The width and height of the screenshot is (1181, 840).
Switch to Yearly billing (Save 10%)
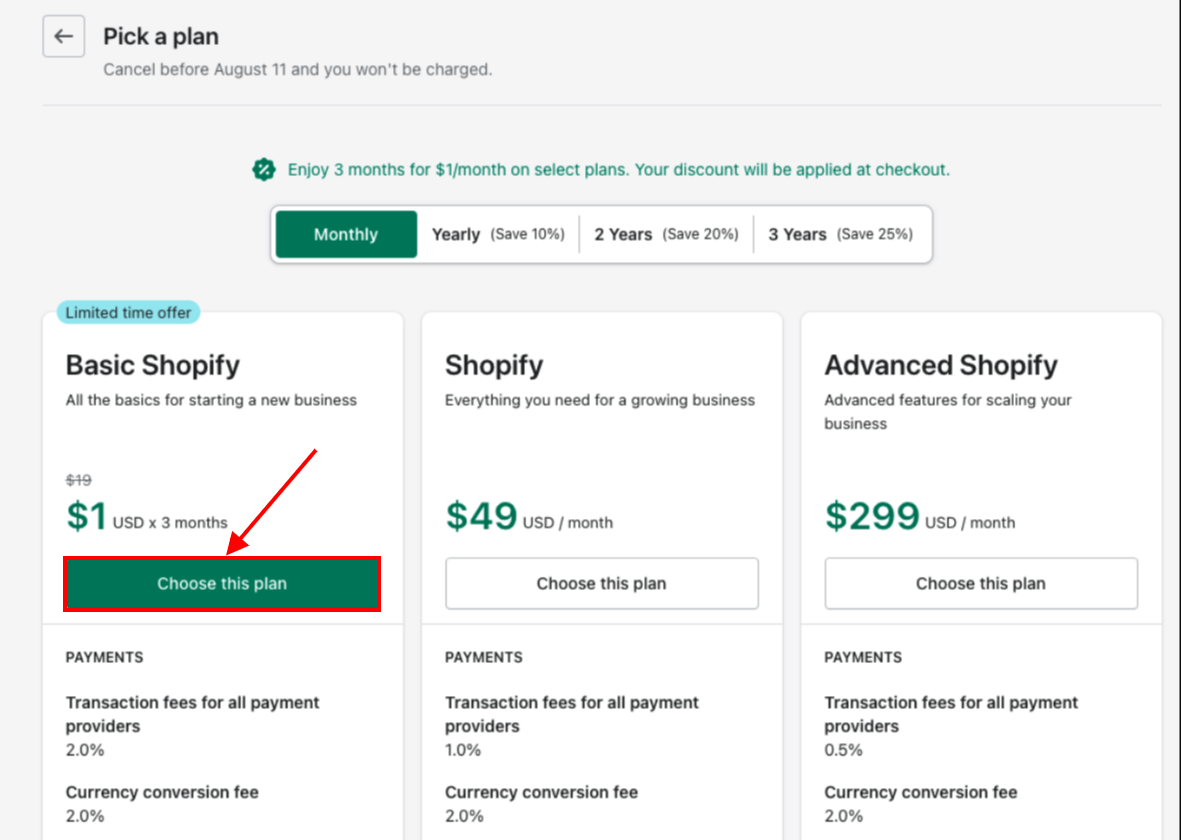click(498, 234)
